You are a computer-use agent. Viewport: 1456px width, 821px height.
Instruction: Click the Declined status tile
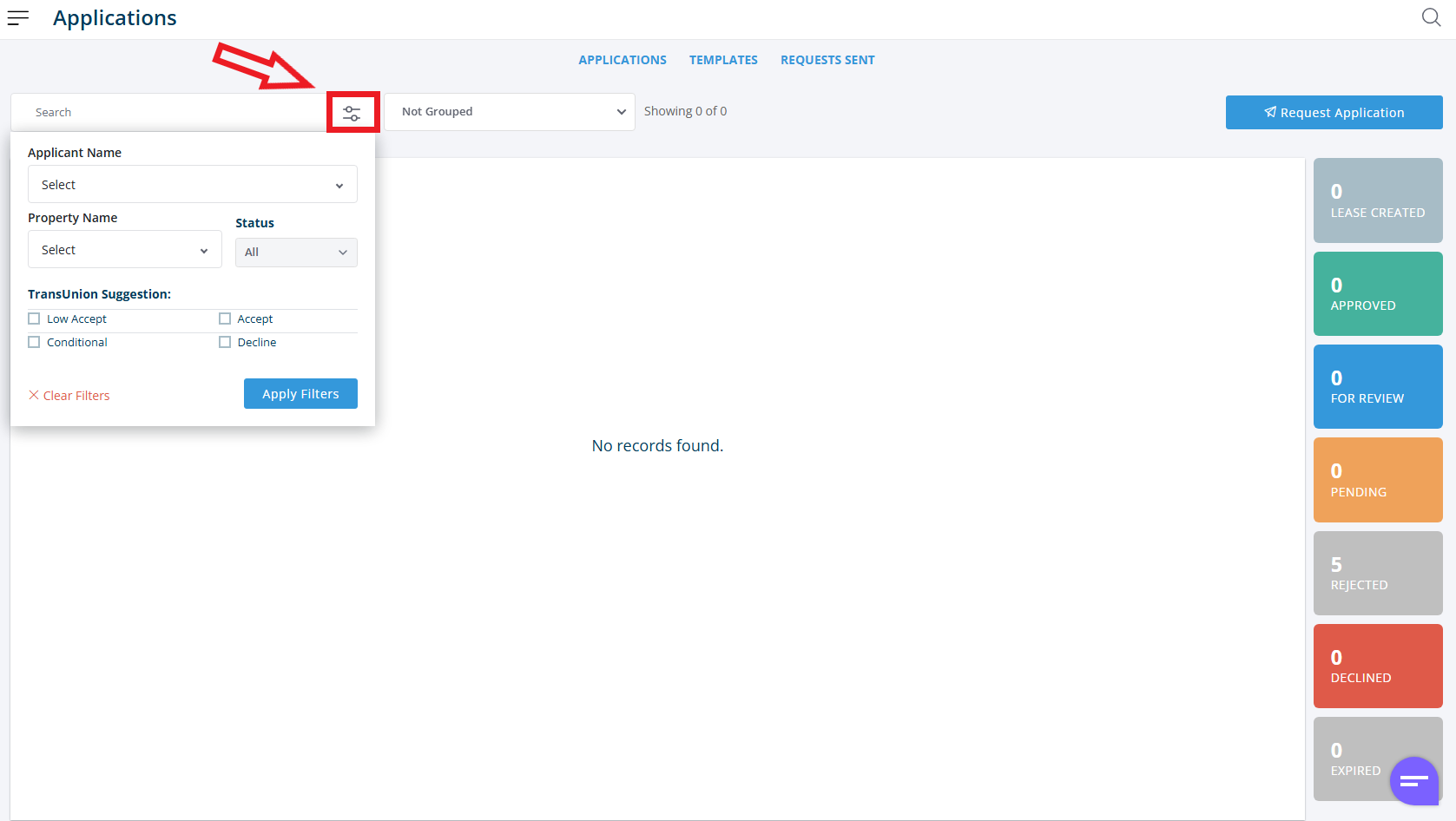[1377, 667]
